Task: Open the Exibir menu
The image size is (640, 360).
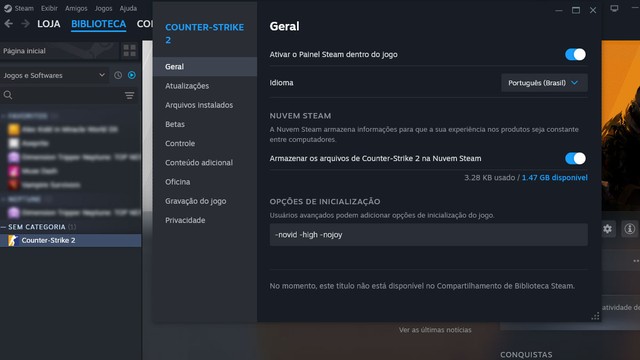Action: coord(49,8)
